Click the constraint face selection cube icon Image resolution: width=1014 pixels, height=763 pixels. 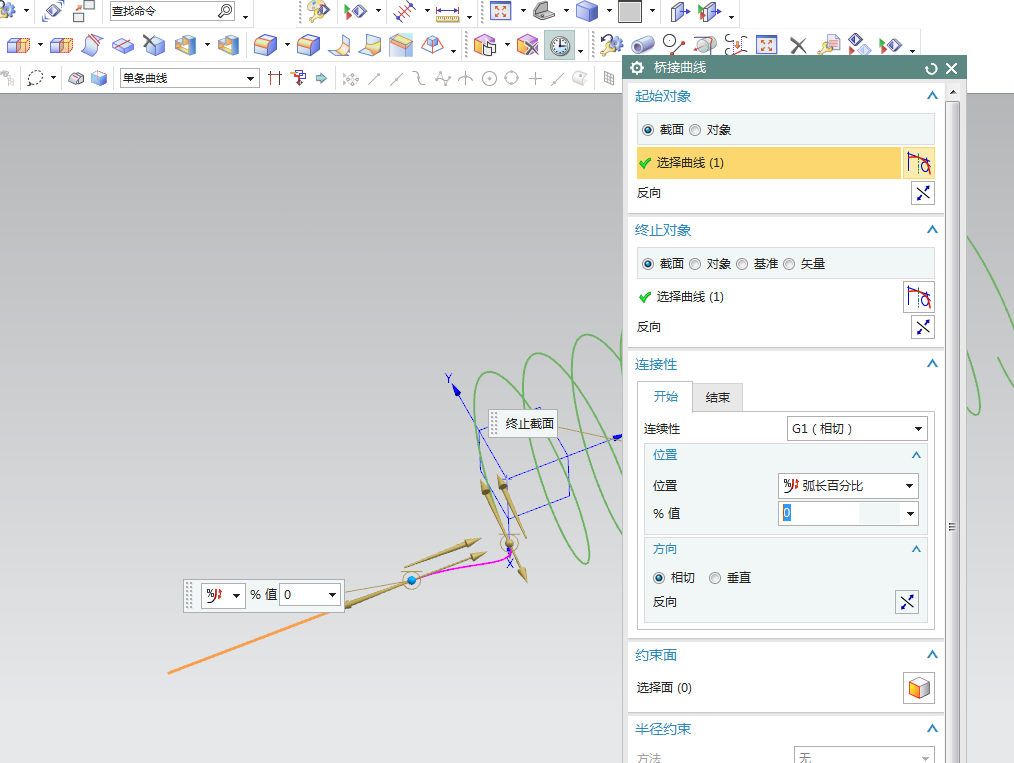point(918,688)
